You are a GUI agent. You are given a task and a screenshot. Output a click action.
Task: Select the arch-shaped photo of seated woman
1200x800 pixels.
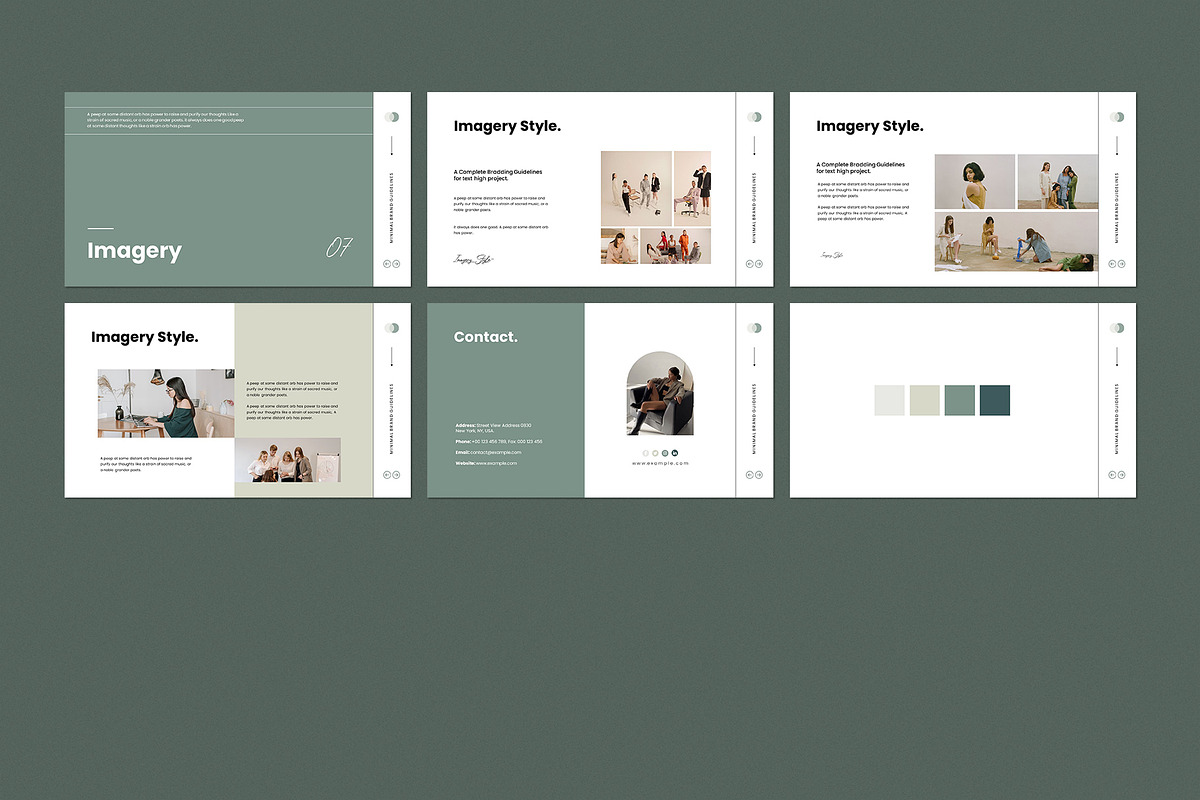[660, 393]
